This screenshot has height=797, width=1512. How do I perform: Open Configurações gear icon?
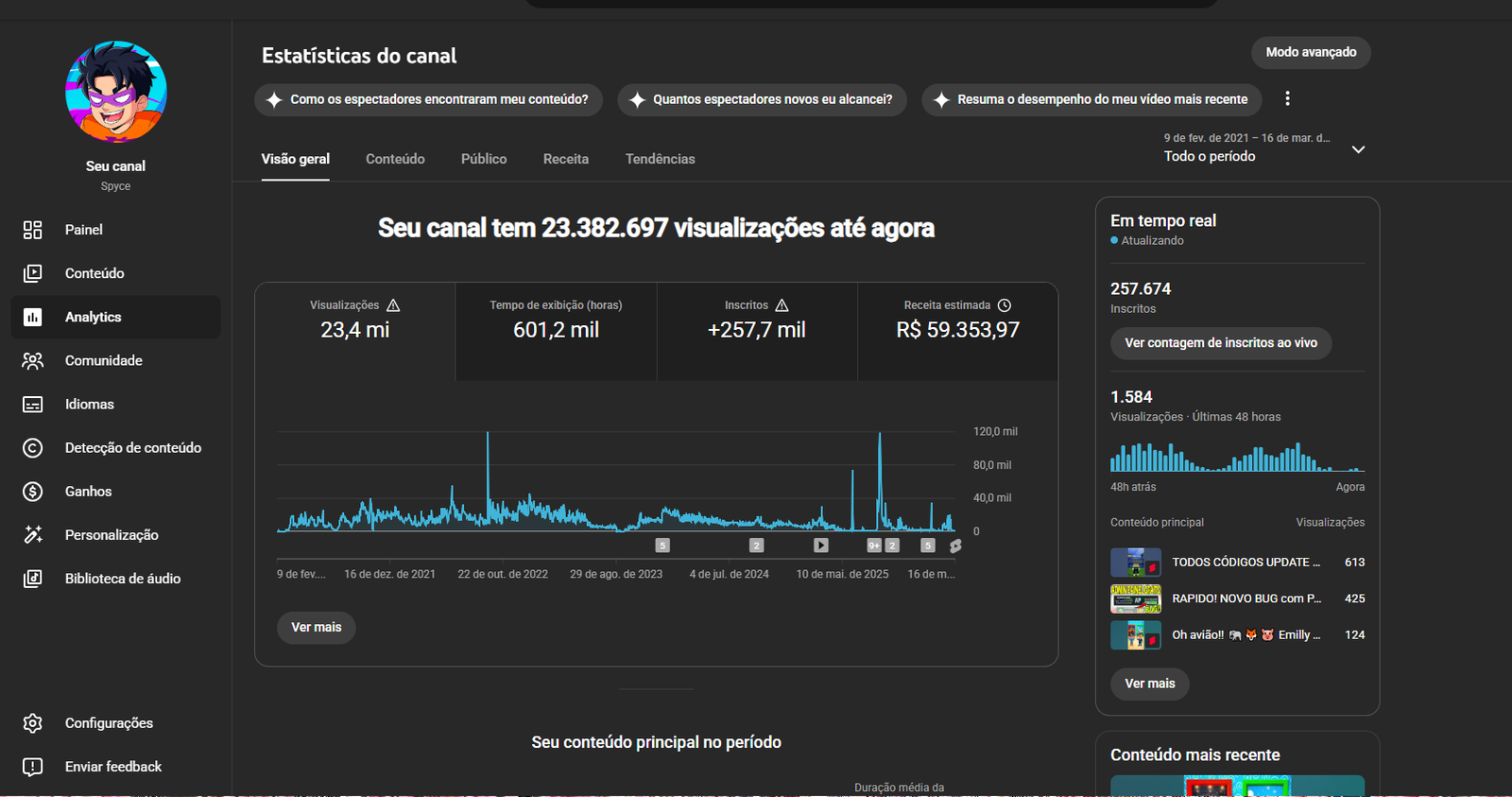(33, 723)
